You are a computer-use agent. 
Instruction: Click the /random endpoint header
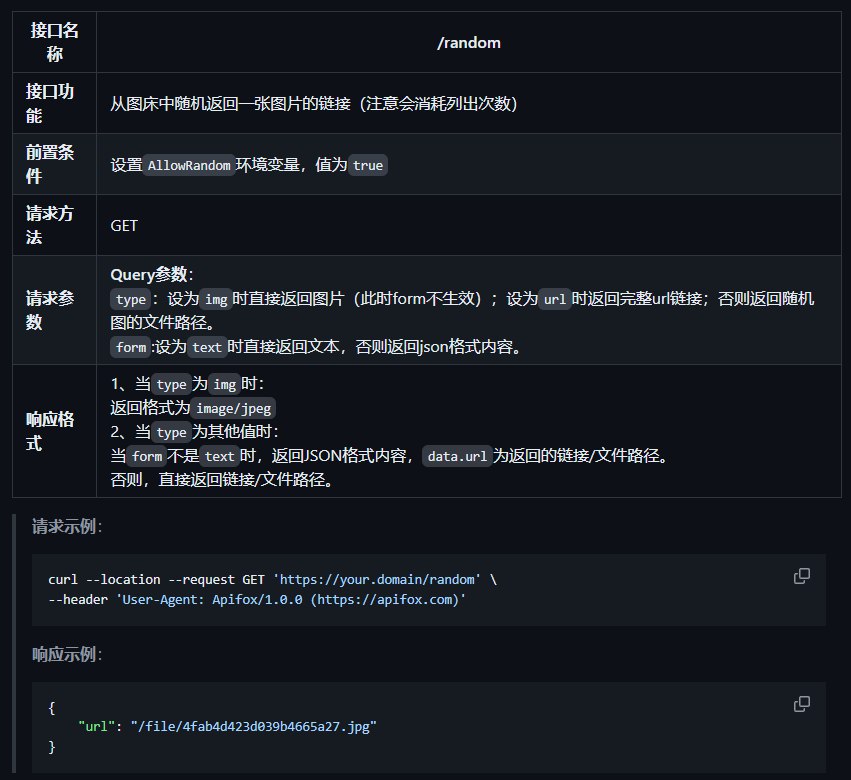pos(469,43)
